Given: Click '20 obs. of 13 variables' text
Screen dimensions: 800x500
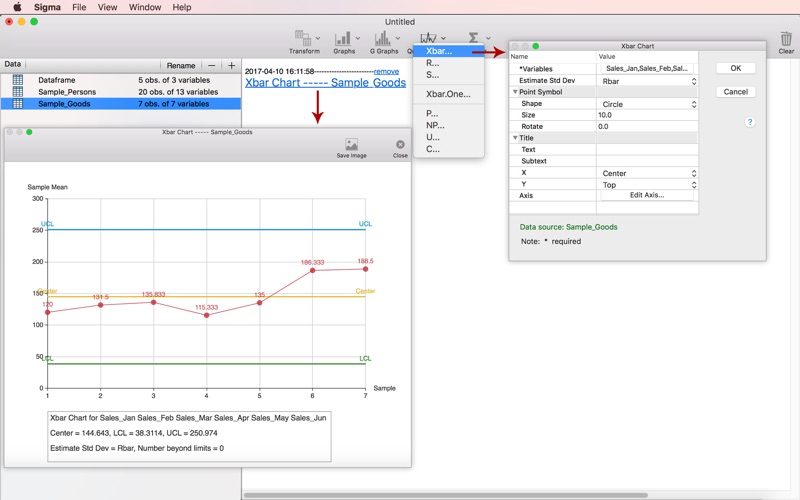Looking at the screenshot, I should click(x=178, y=92).
